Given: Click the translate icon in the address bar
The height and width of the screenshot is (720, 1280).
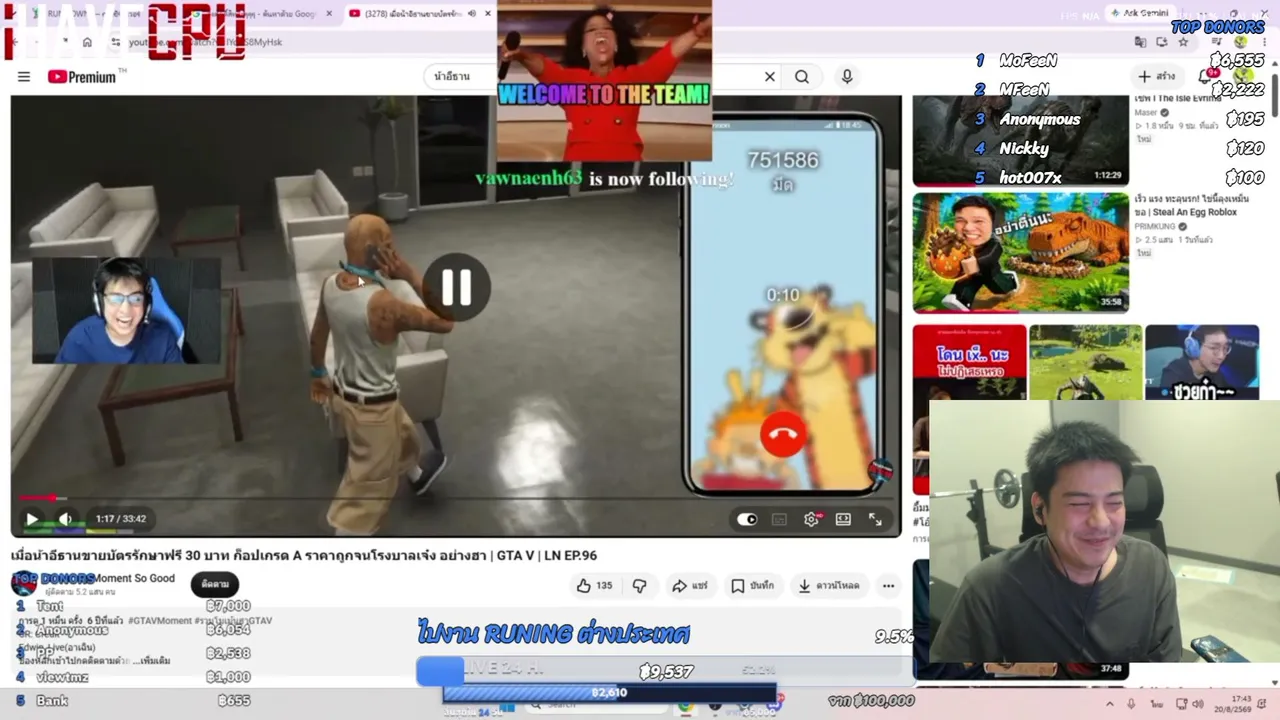Looking at the screenshot, I should click(1140, 42).
